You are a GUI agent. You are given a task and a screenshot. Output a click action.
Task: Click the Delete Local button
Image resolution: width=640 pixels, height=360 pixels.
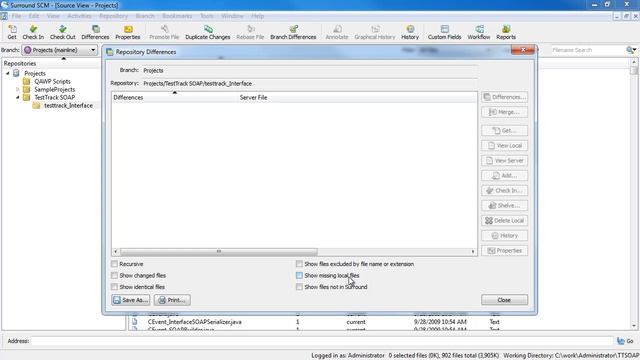[x=504, y=221]
